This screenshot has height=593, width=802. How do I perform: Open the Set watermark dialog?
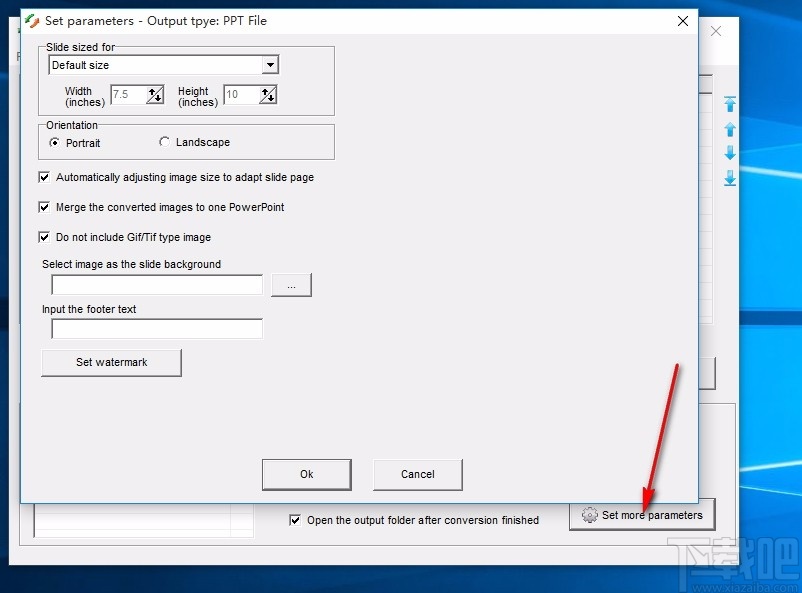110,362
